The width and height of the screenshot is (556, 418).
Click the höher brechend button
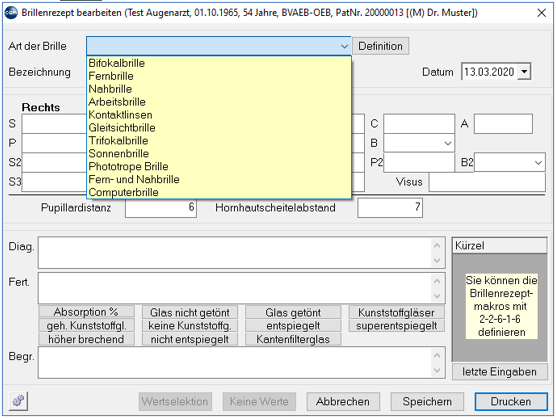(86, 339)
